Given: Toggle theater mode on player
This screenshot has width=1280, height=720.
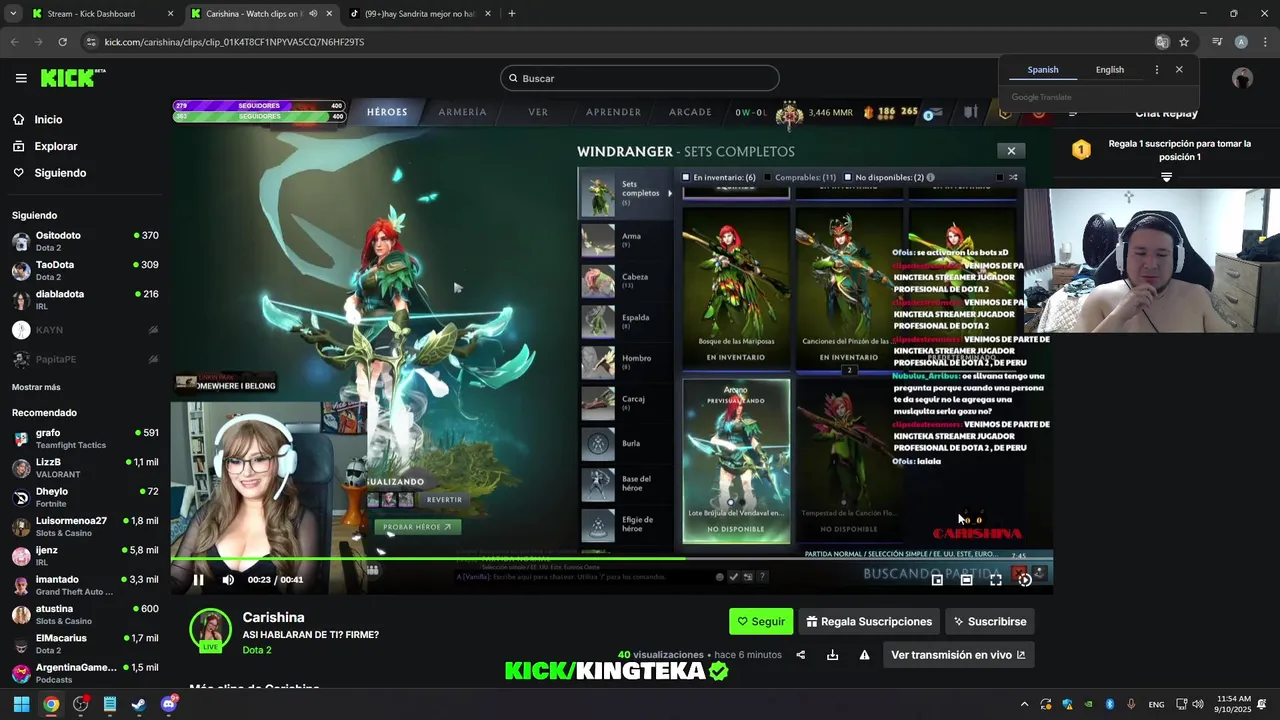Looking at the screenshot, I should (966, 579).
